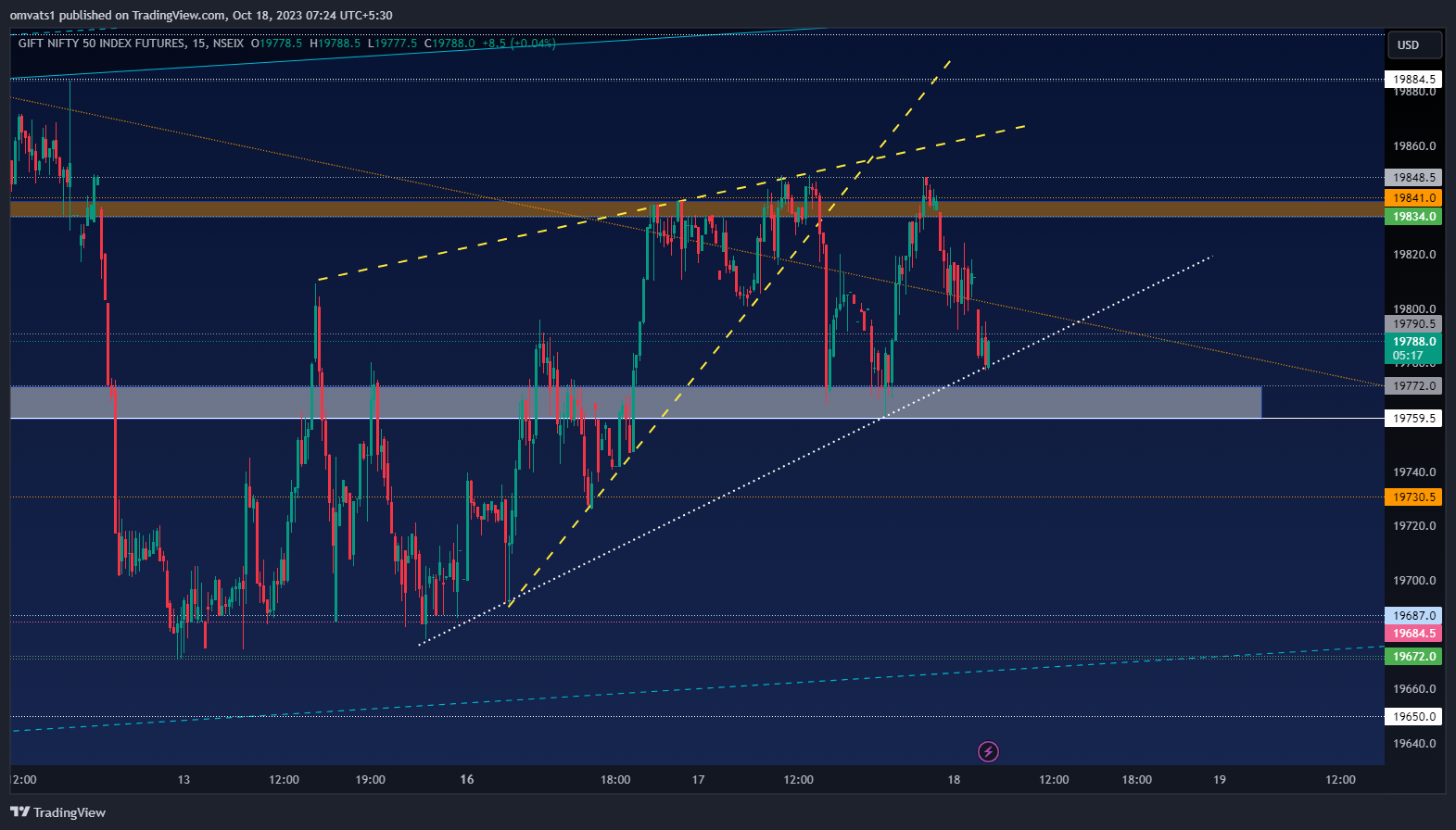Open the USD currency selector
The image size is (1456, 830).
(1414, 45)
